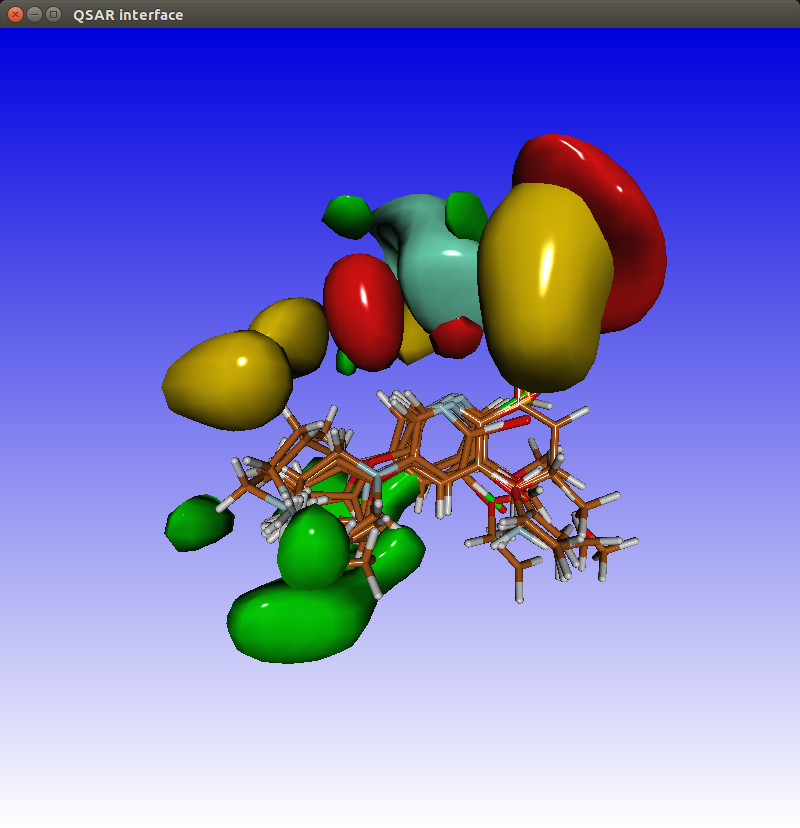This screenshot has height=828, width=800.
Task: Pick the small red blob beneath the teal surface
Action: (458, 340)
